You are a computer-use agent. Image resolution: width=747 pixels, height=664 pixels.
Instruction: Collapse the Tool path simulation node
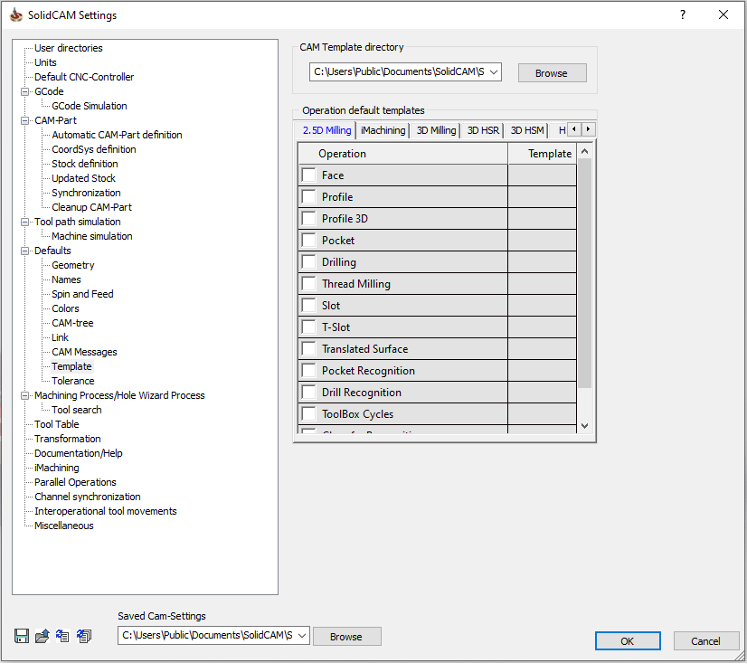pyautogui.click(x=25, y=222)
